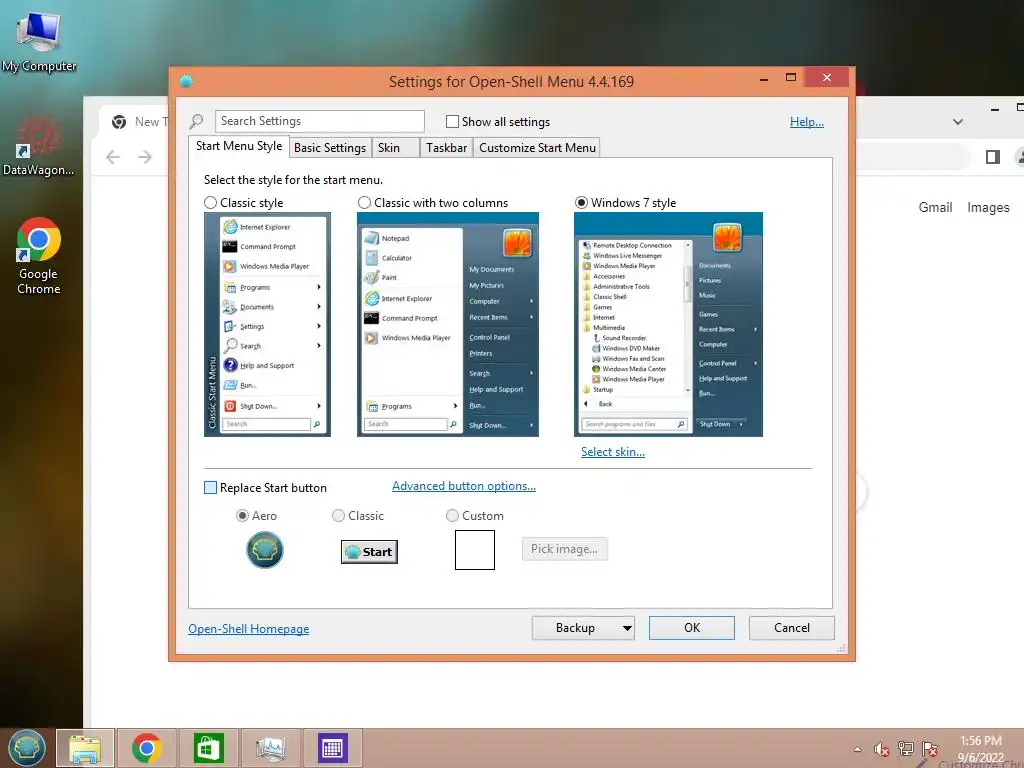Open File Explorer from the taskbar

pos(86,748)
